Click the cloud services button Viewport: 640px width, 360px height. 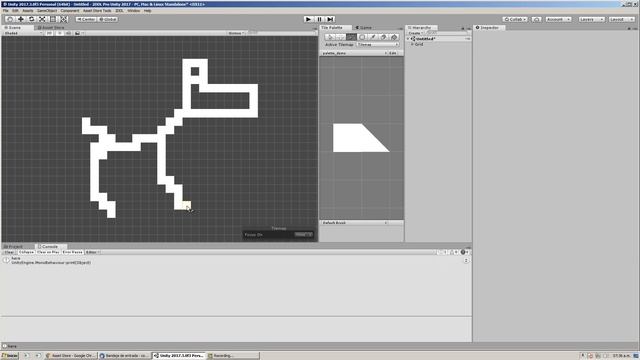tap(537, 19)
